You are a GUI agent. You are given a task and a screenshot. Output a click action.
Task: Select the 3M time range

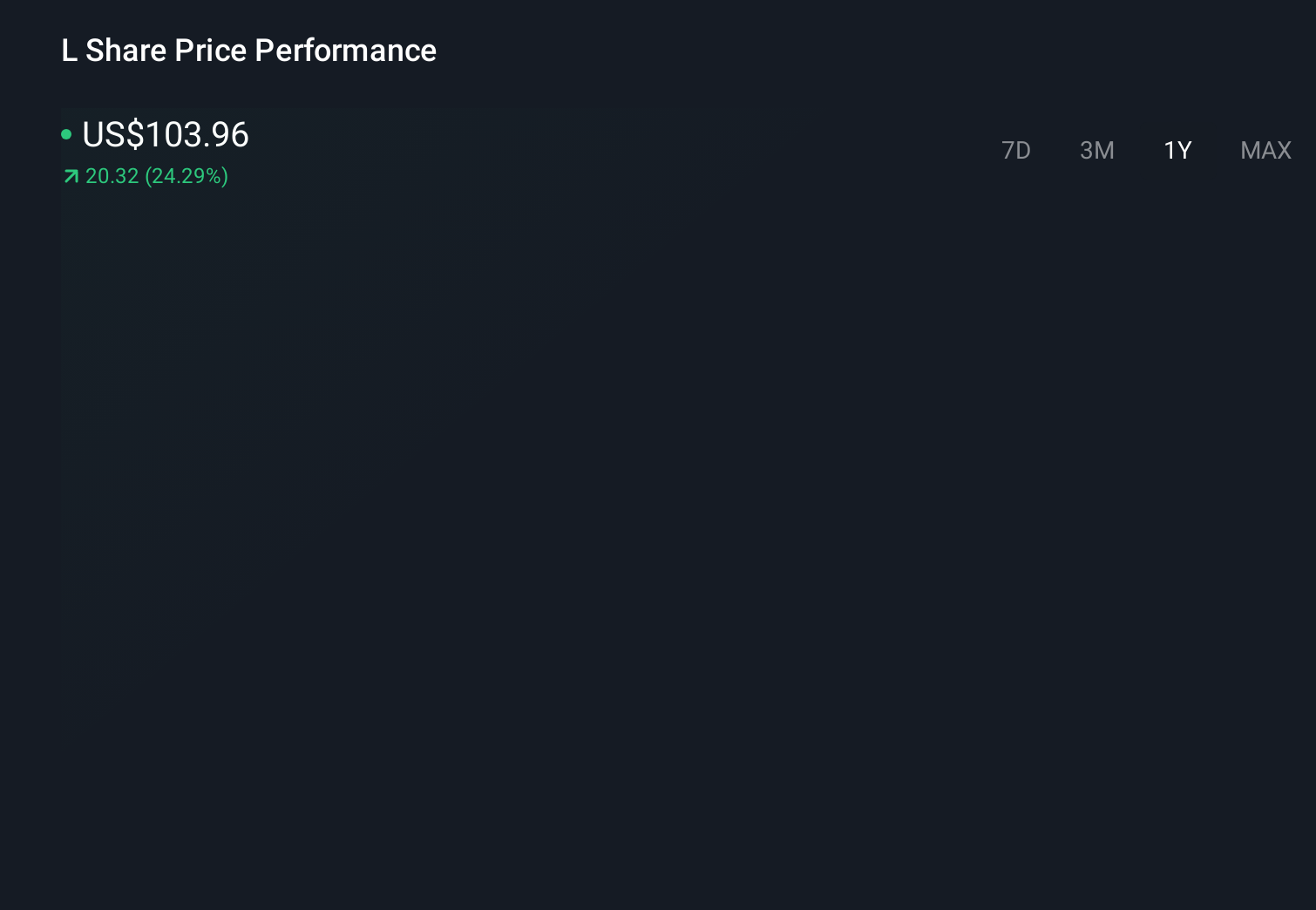1096,151
